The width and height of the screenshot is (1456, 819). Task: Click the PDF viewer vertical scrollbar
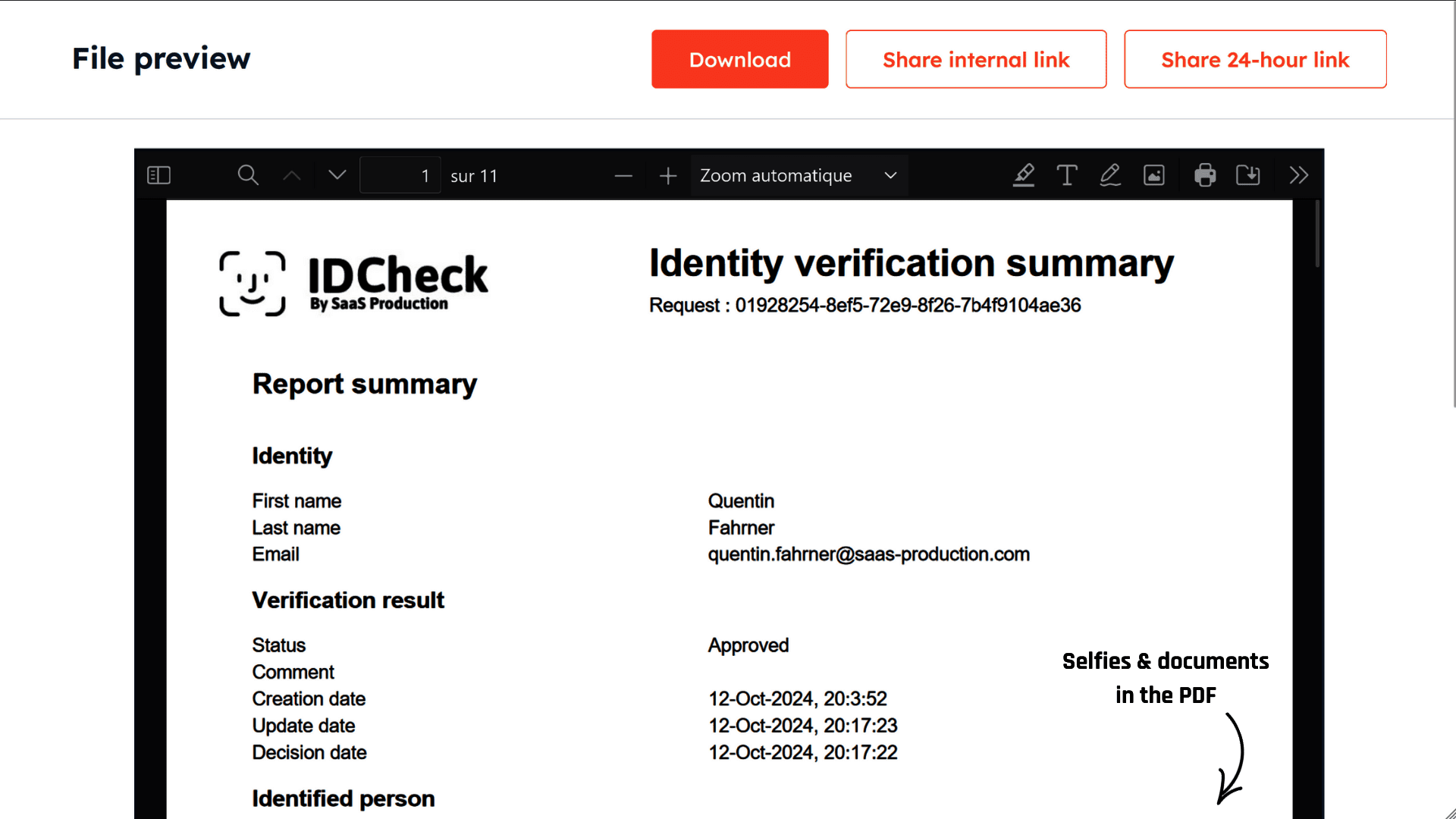[x=1318, y=235]
